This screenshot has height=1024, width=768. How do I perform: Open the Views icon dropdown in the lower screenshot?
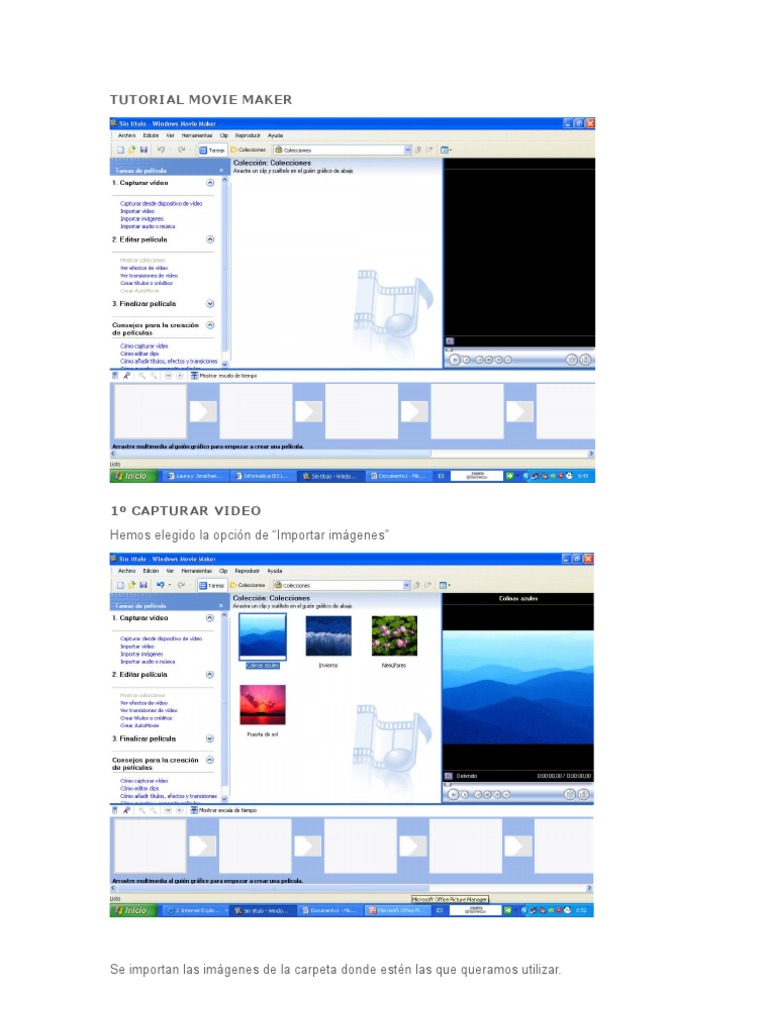click(445, 585)
